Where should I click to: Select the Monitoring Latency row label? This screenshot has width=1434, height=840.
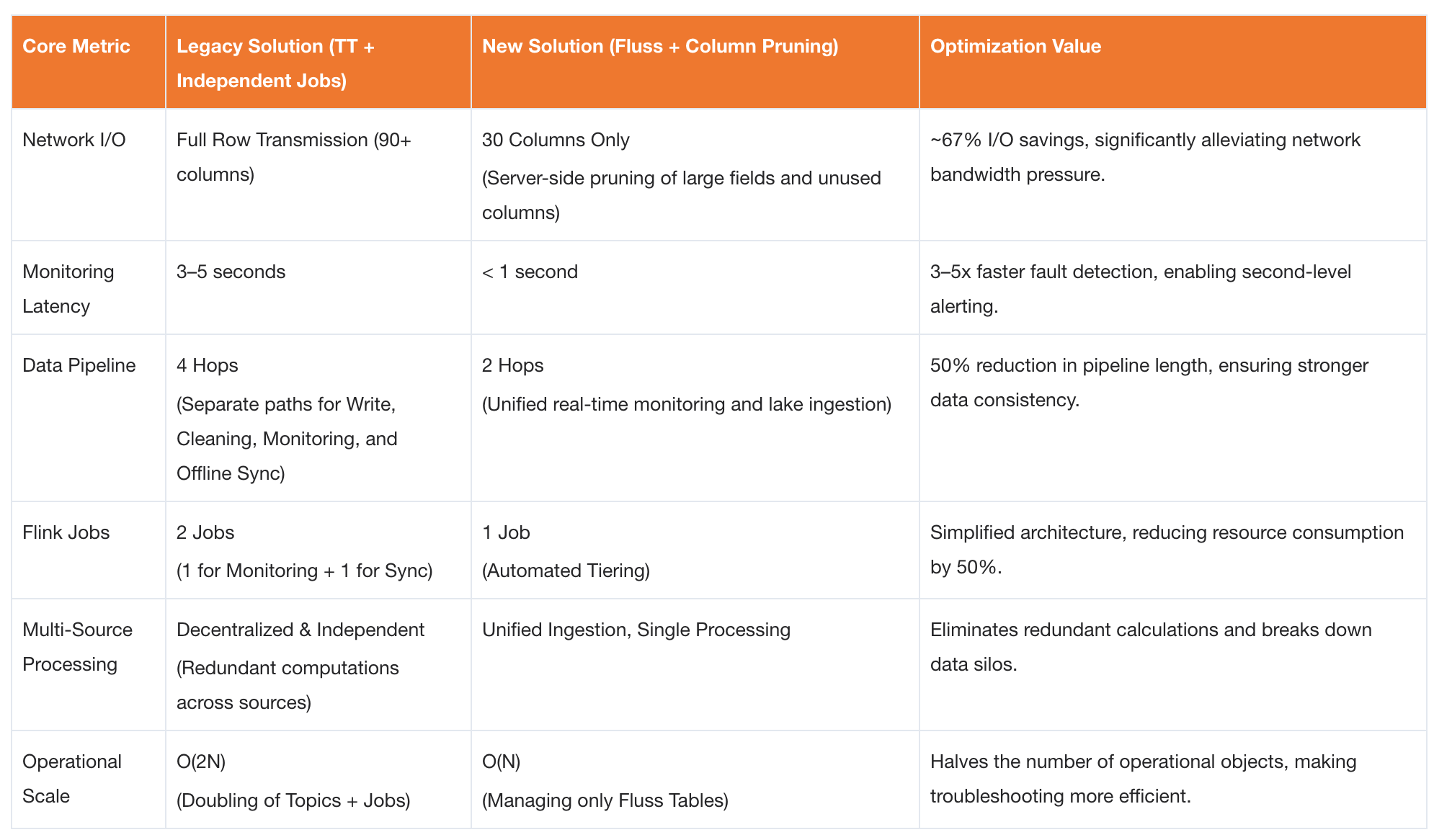click(68, 289)
